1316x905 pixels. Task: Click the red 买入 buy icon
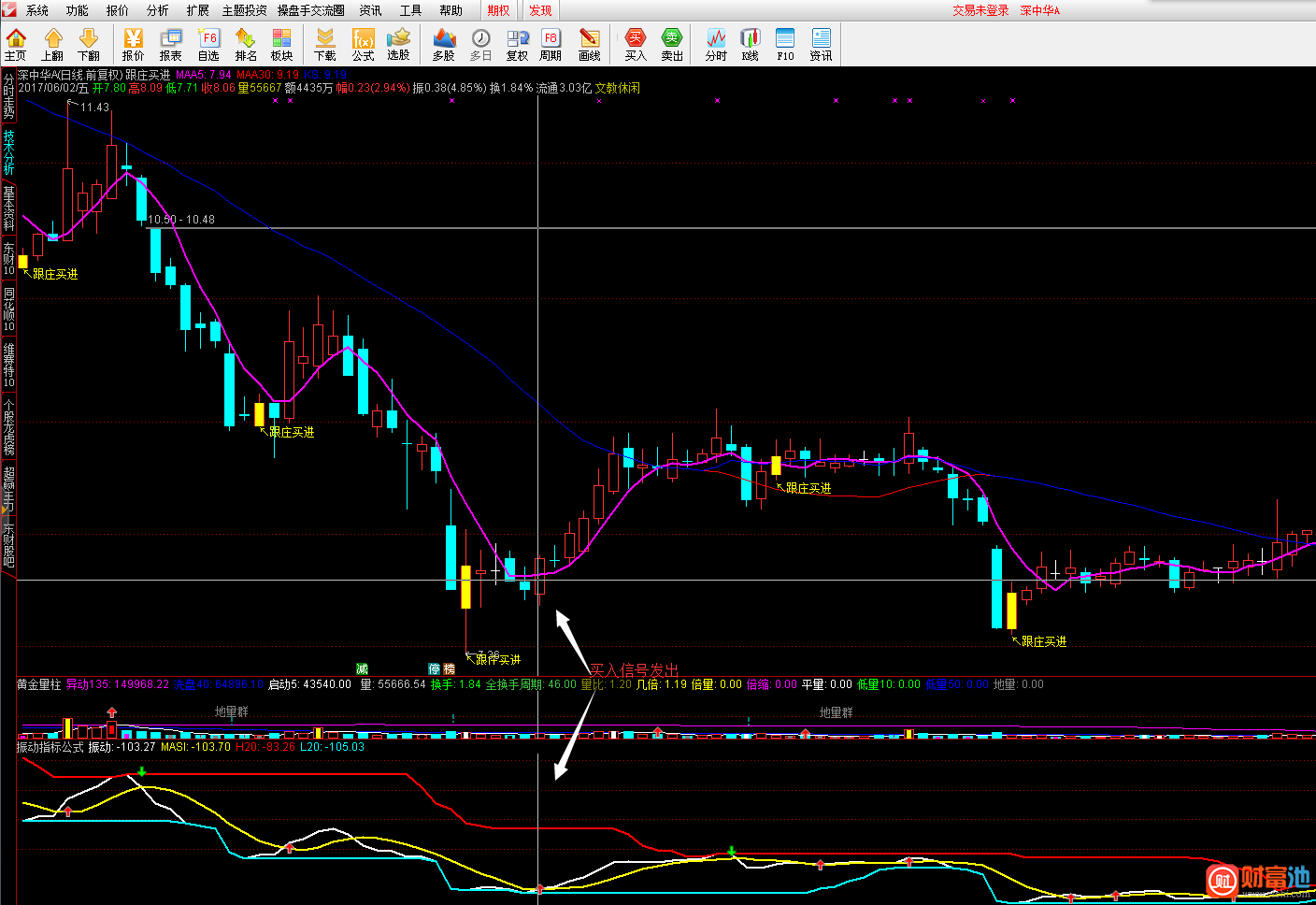pos(636,44)
